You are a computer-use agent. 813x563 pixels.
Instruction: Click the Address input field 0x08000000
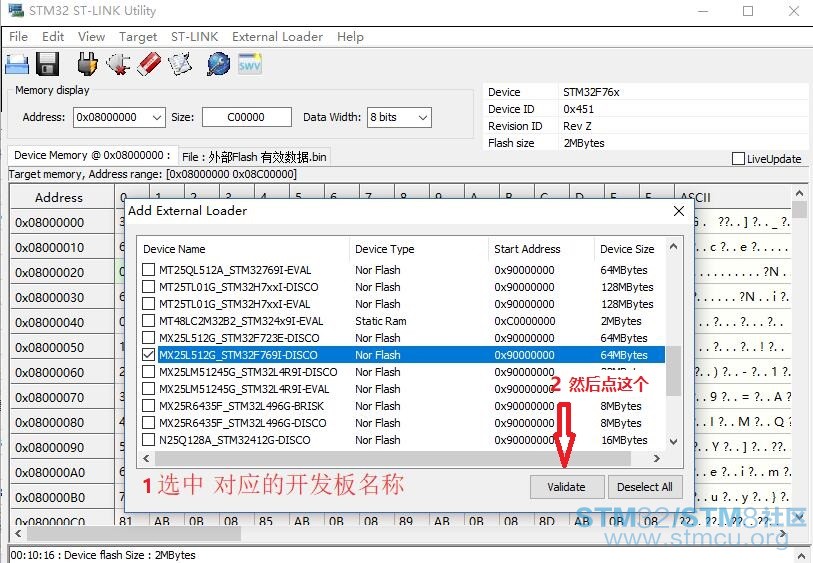tap(112, 117)
